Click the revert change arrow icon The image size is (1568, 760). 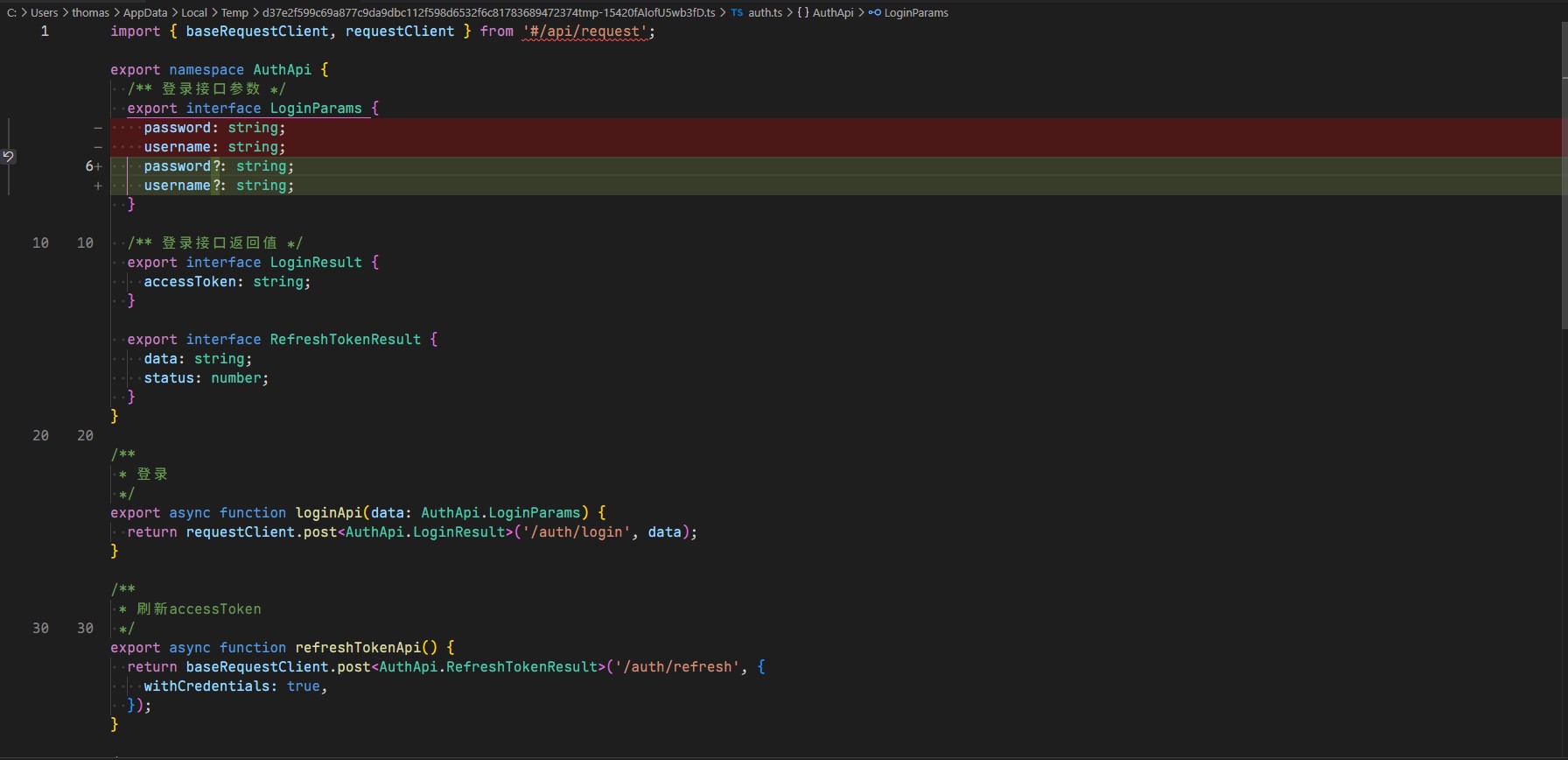(x=8, y=157)
